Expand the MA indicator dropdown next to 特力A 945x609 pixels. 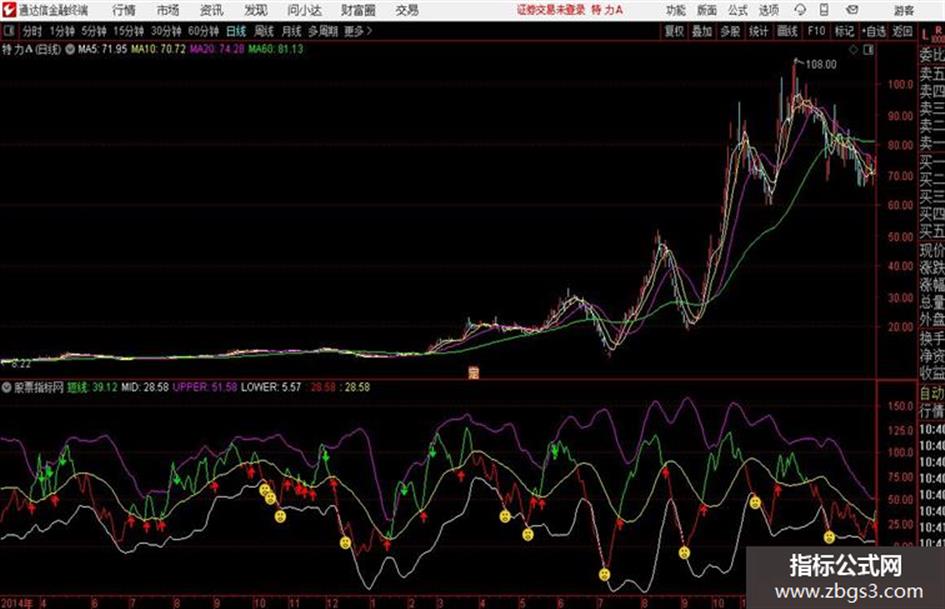click(x=70, y=49)
